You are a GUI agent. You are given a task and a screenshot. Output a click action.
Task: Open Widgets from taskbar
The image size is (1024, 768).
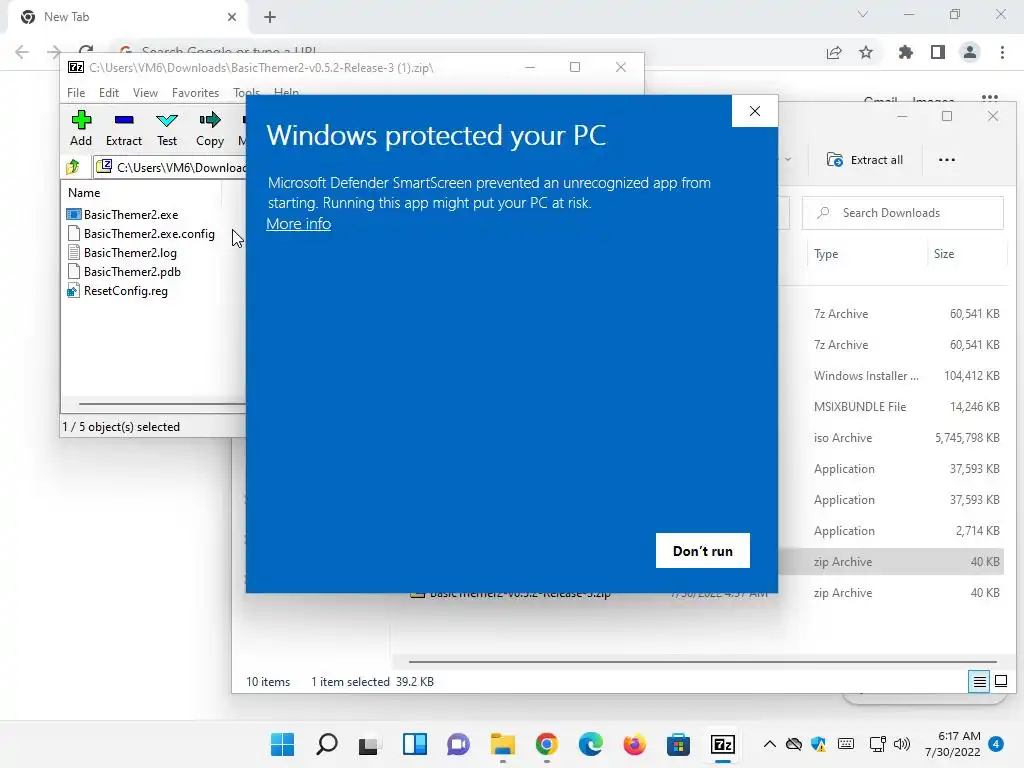[x=415, y=744]
